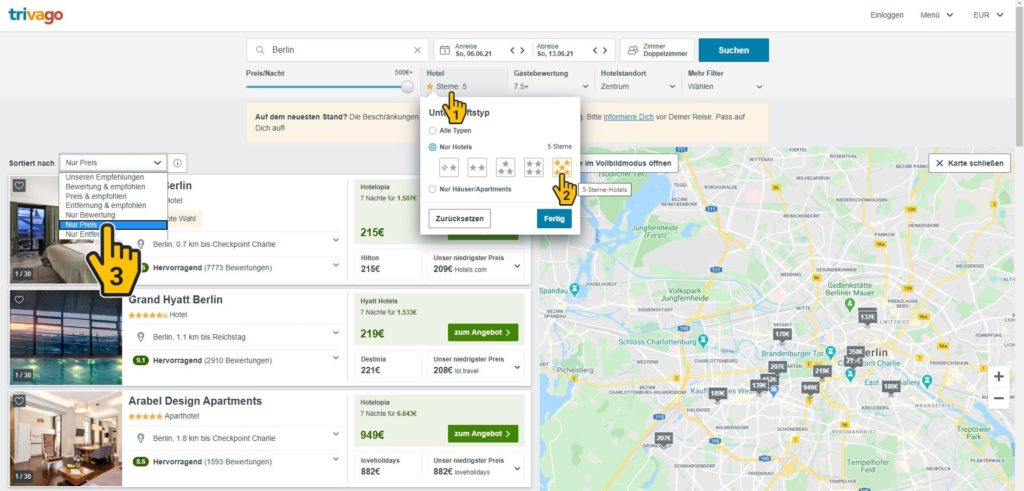The image size is (1024, 491).
Task: Go to next Anreise day arrow
Action: coord(522,50)
